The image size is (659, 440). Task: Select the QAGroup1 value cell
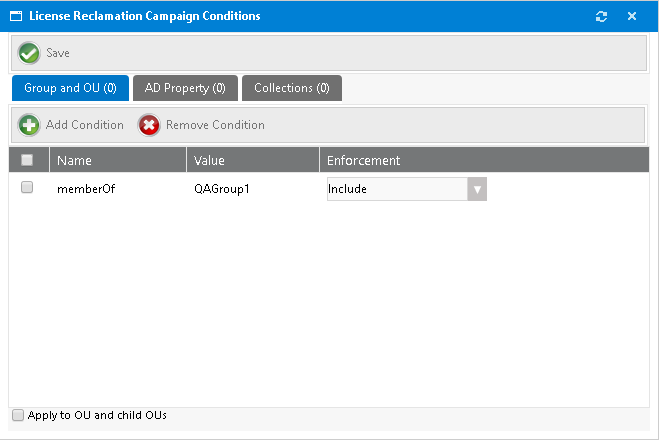(222, 188)
